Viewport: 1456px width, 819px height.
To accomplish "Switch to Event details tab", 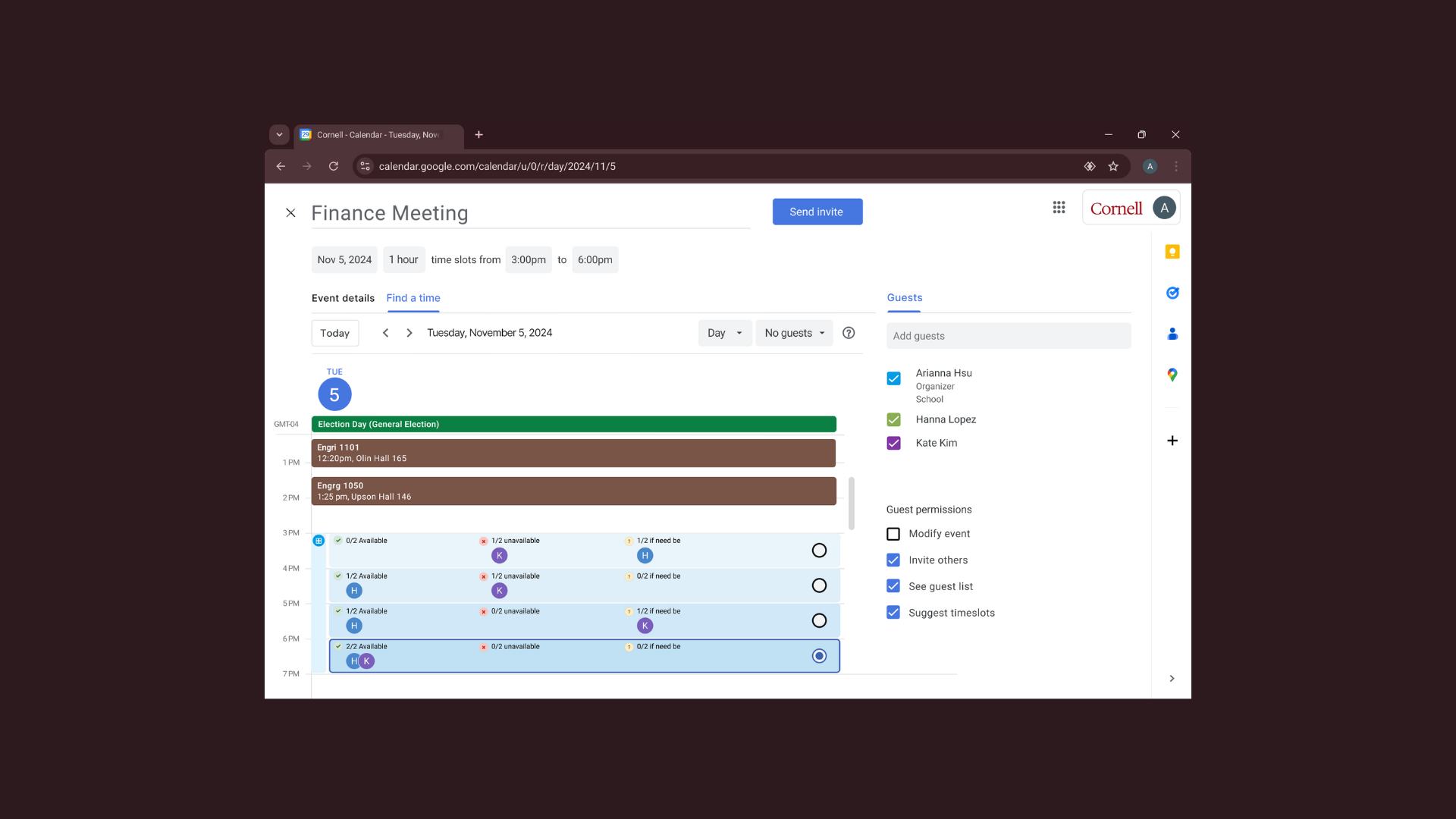I will [343, 298].
